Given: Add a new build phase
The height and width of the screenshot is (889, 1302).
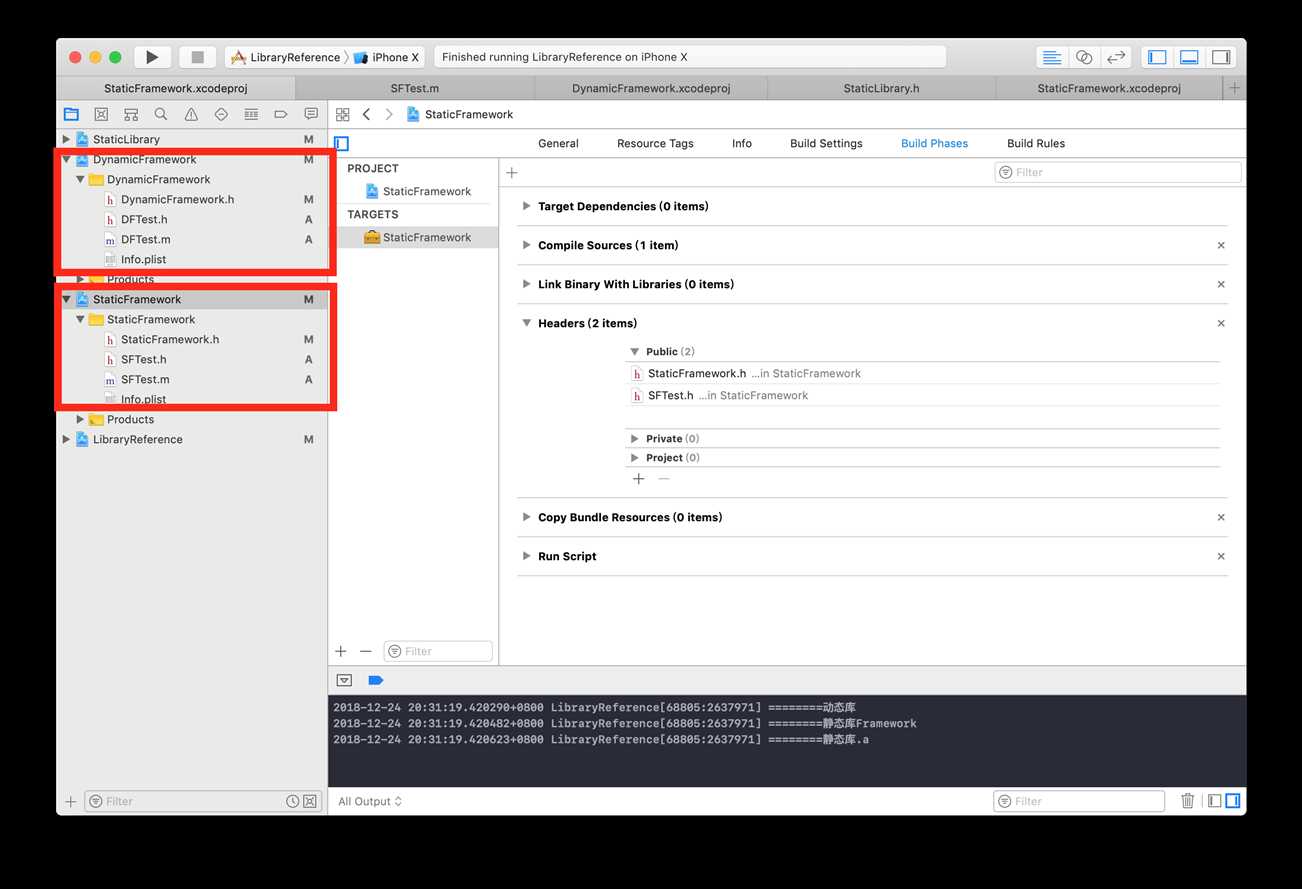Looking at the screenshot, I should click(512, 172).
